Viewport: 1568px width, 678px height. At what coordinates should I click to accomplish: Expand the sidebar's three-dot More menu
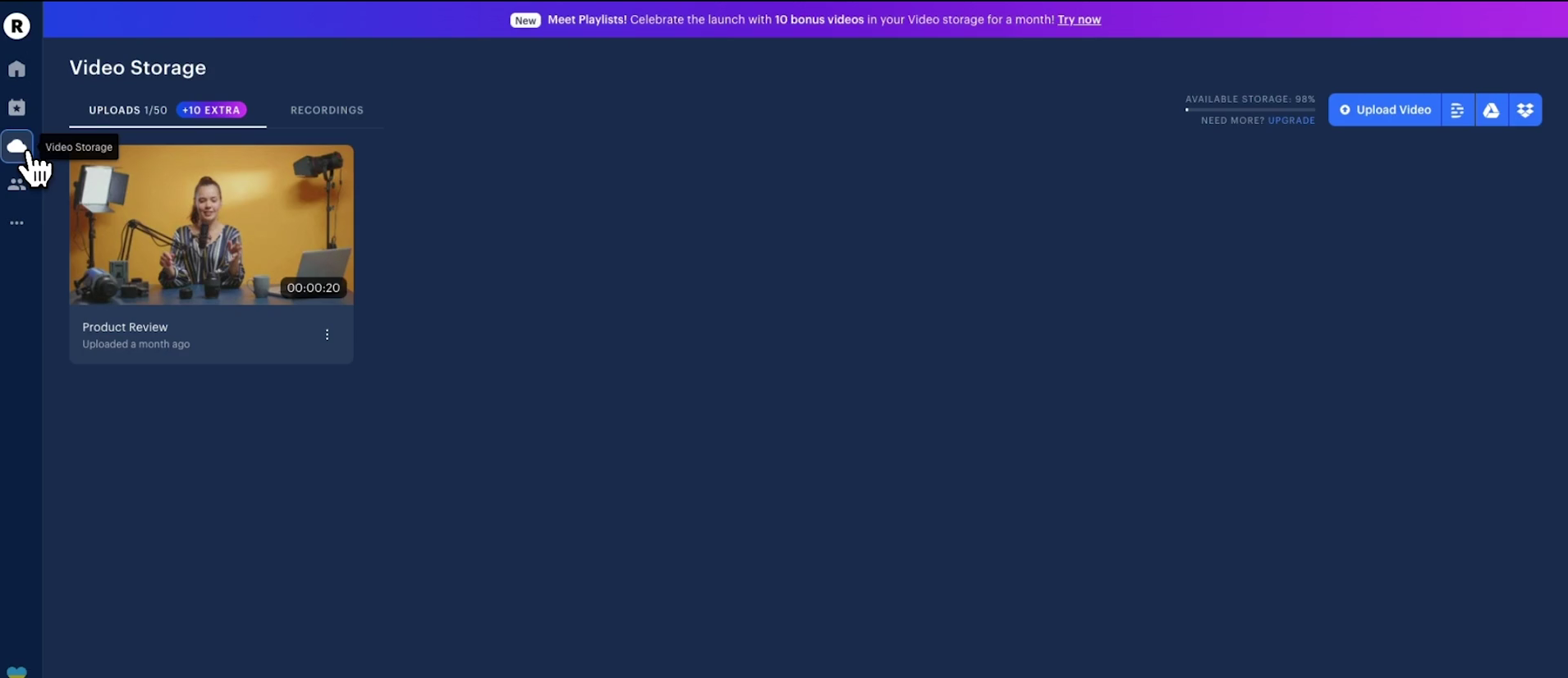pyautogui.click(x=16, y=223)
